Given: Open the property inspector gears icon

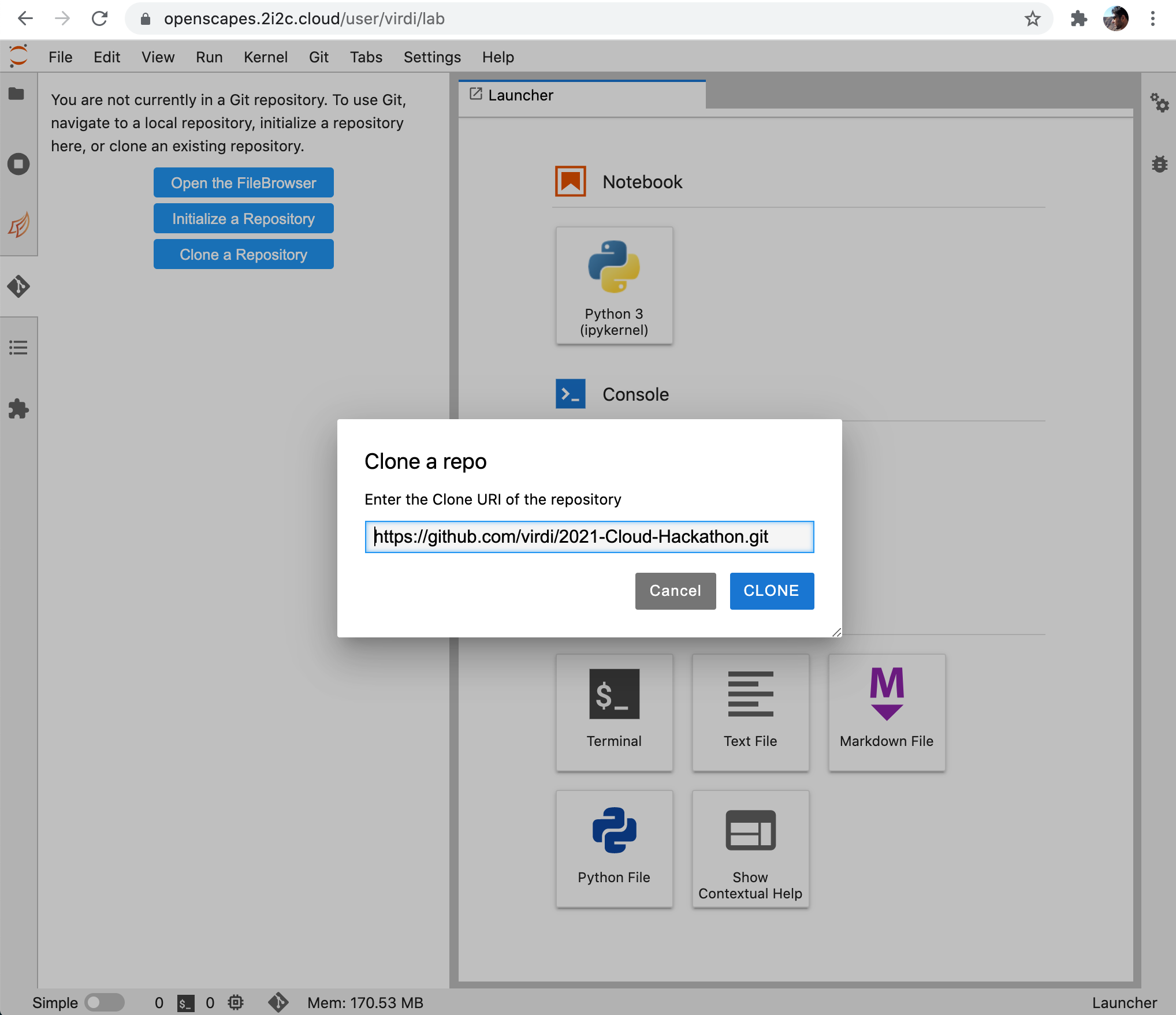Looking at the screenshot, I should click(x=1159, y=103).
